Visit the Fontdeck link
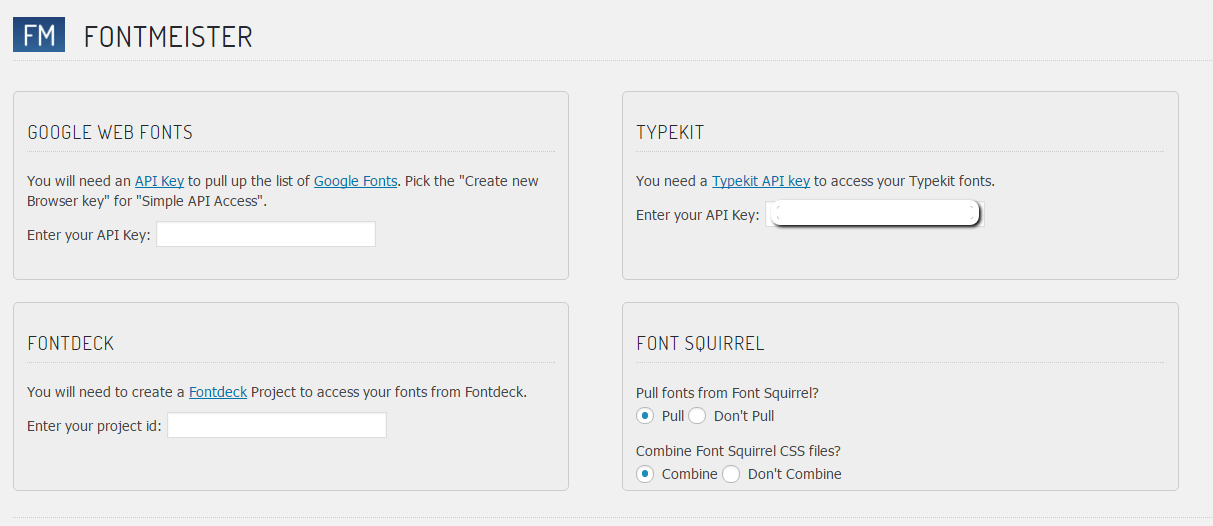 (218, 392)
